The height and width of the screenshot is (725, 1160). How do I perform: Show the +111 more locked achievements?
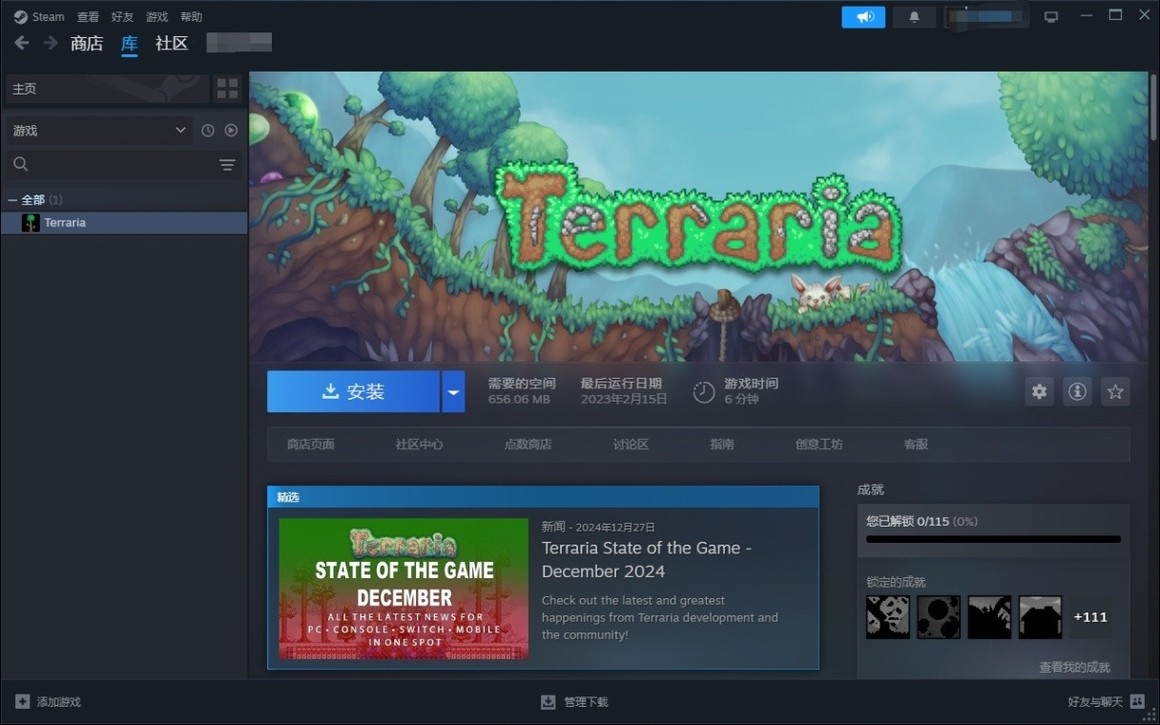point(1090,617)
